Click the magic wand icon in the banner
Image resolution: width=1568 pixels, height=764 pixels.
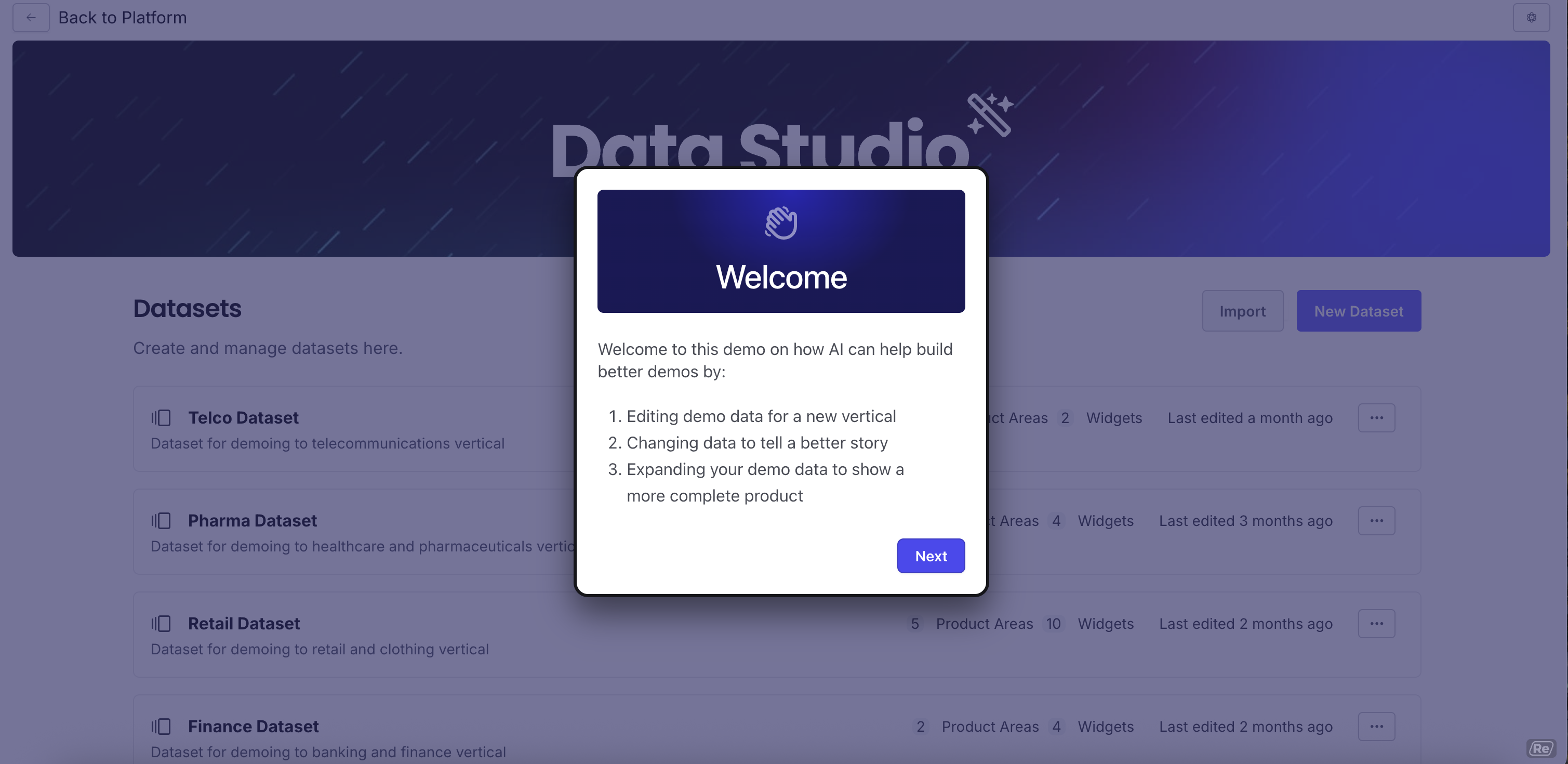990,114
